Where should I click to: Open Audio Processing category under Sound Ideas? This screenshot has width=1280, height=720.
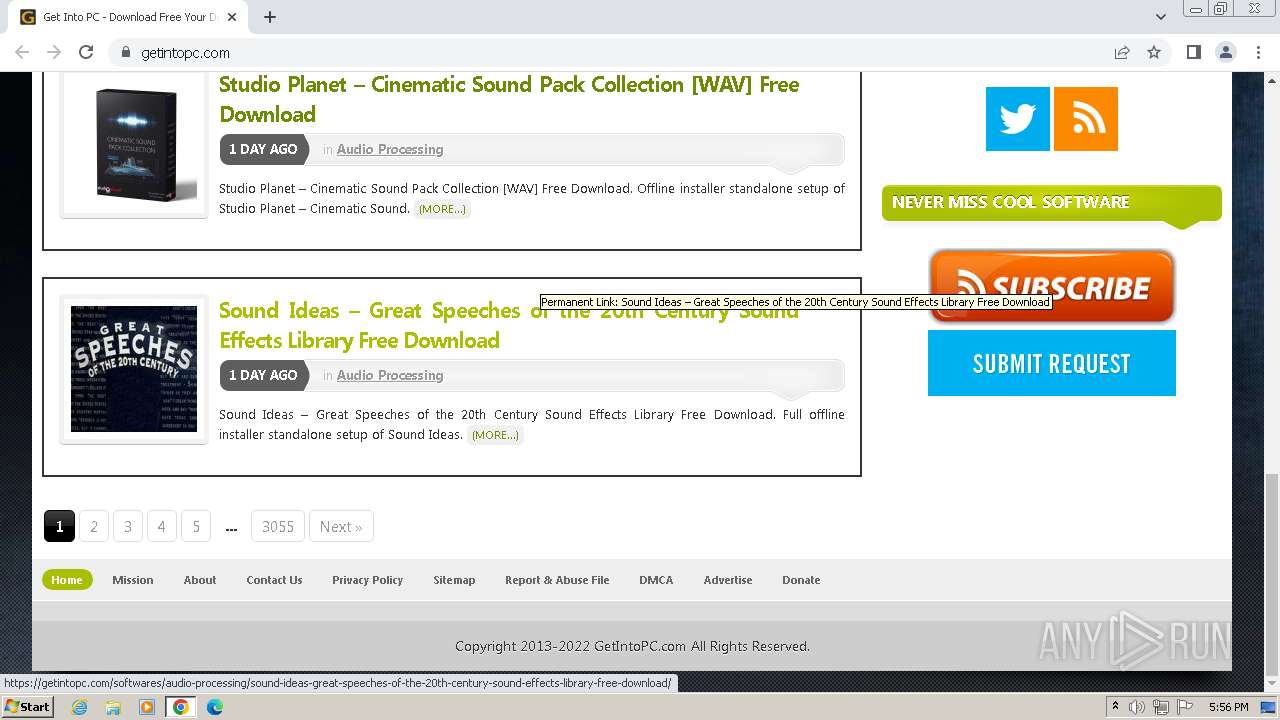[x=390, y=375]
